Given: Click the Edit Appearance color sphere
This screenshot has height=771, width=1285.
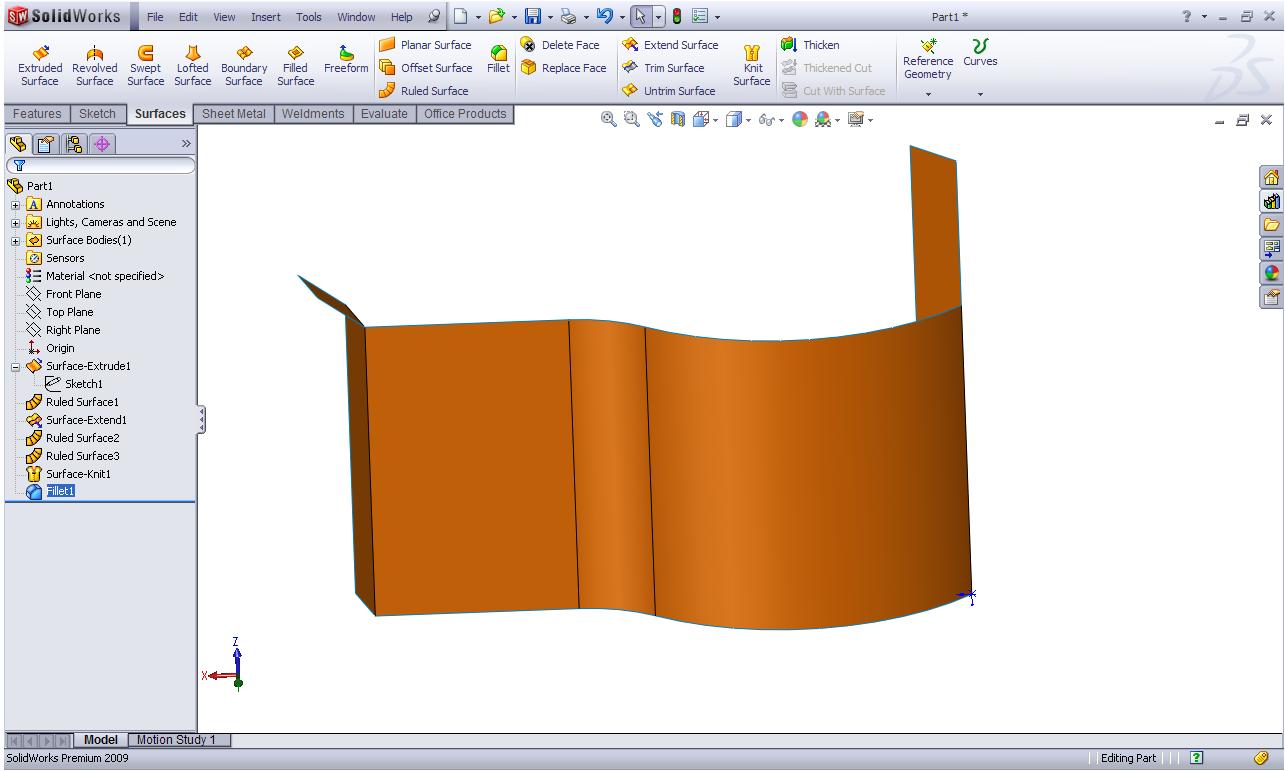Looking at the screenshot, I should (x=800, y=120).
